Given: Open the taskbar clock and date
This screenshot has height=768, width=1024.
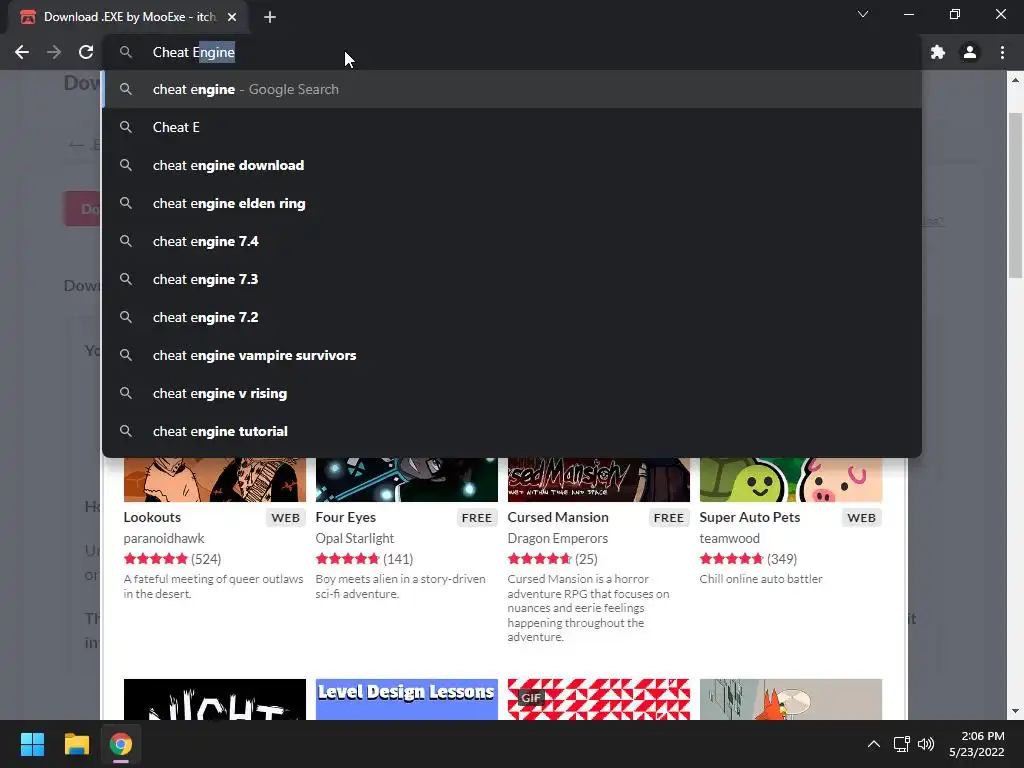Looking at the screenshot, I should pyautogui.click(x=977, y=744).
